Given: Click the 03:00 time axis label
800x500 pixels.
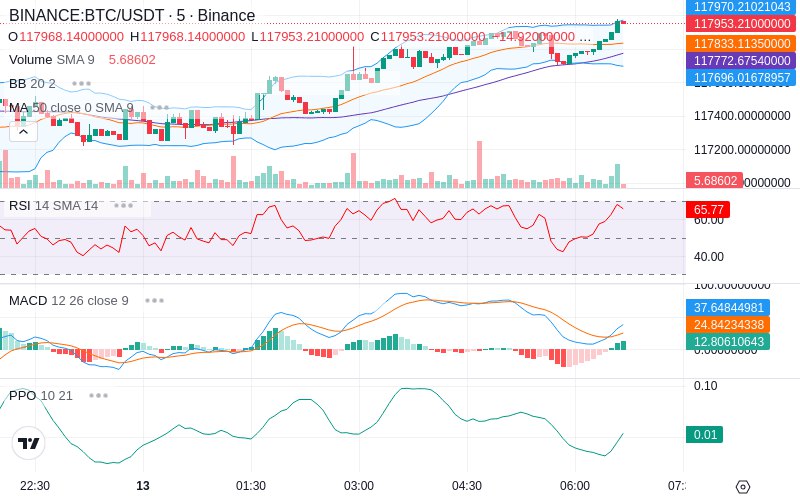Looking at the screenshot, I should 359,486.
